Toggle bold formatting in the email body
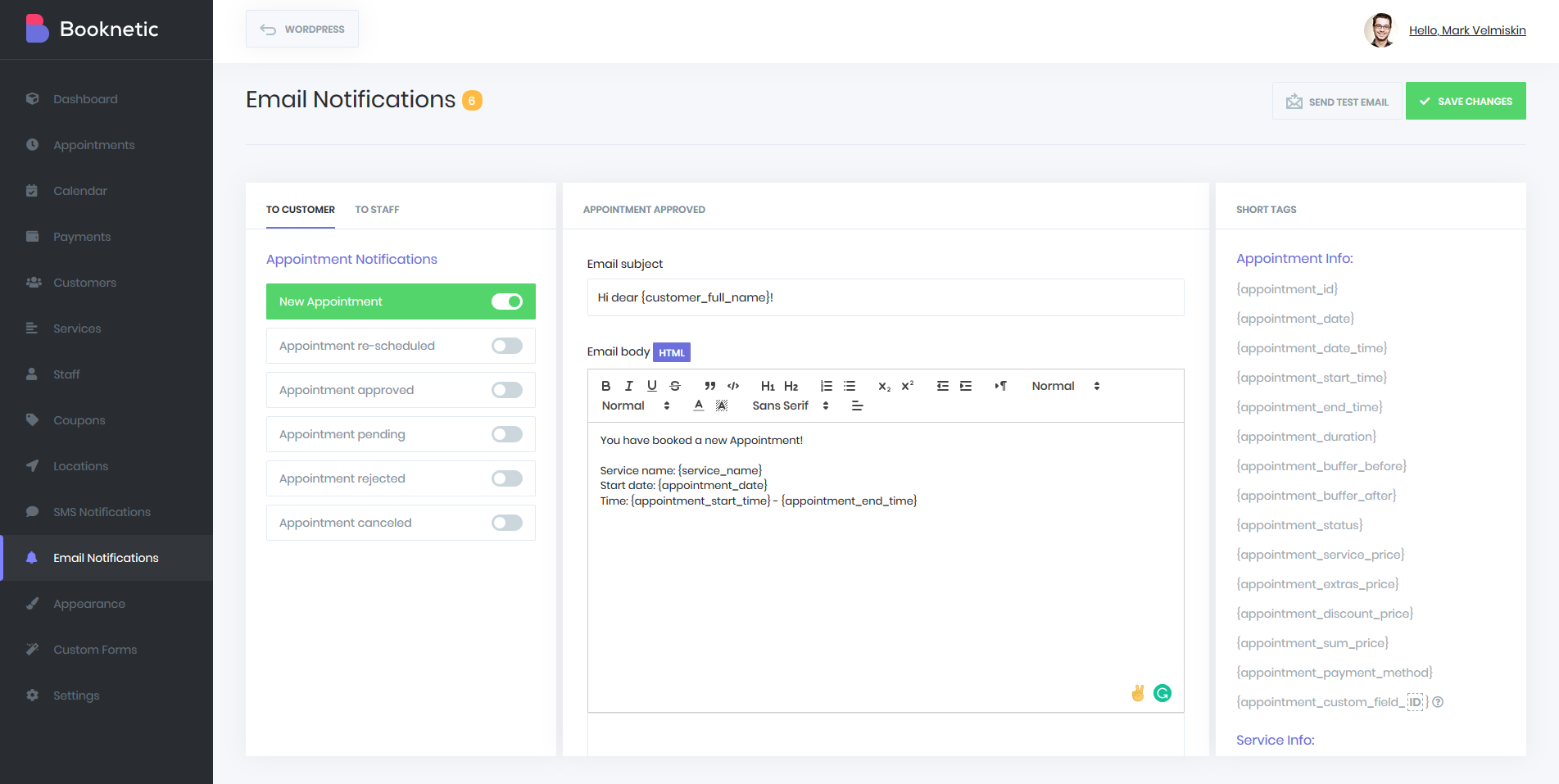The image size is (1559, 784). [605, 386]
